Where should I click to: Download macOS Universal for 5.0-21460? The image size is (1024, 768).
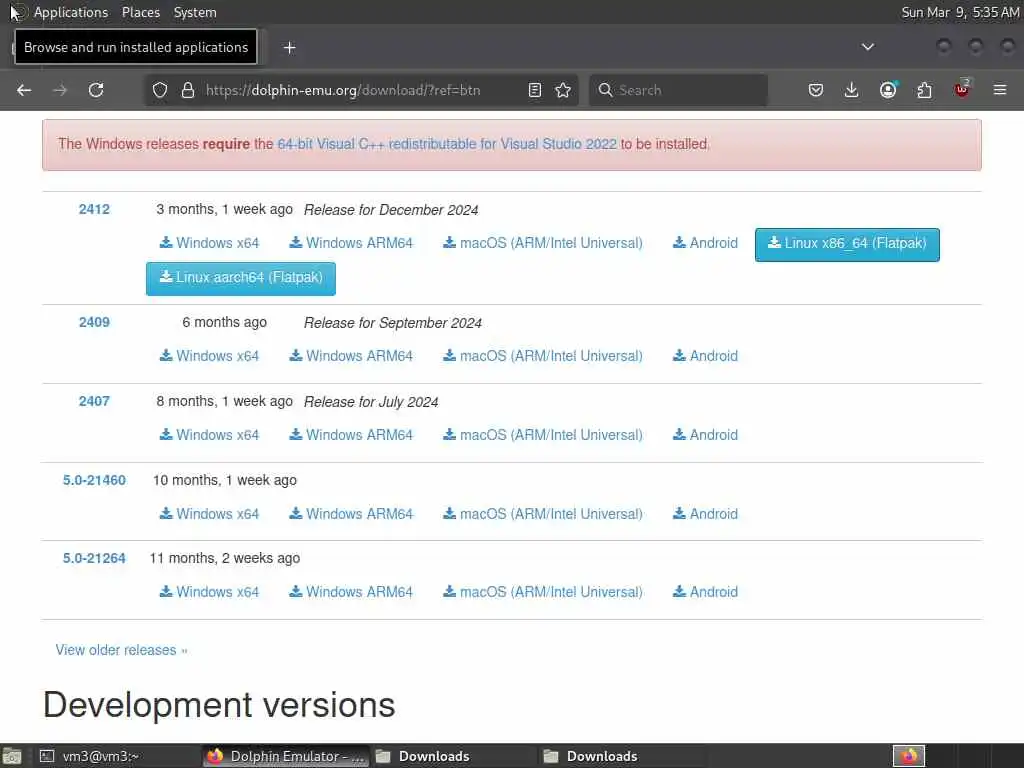click(543, 514)
